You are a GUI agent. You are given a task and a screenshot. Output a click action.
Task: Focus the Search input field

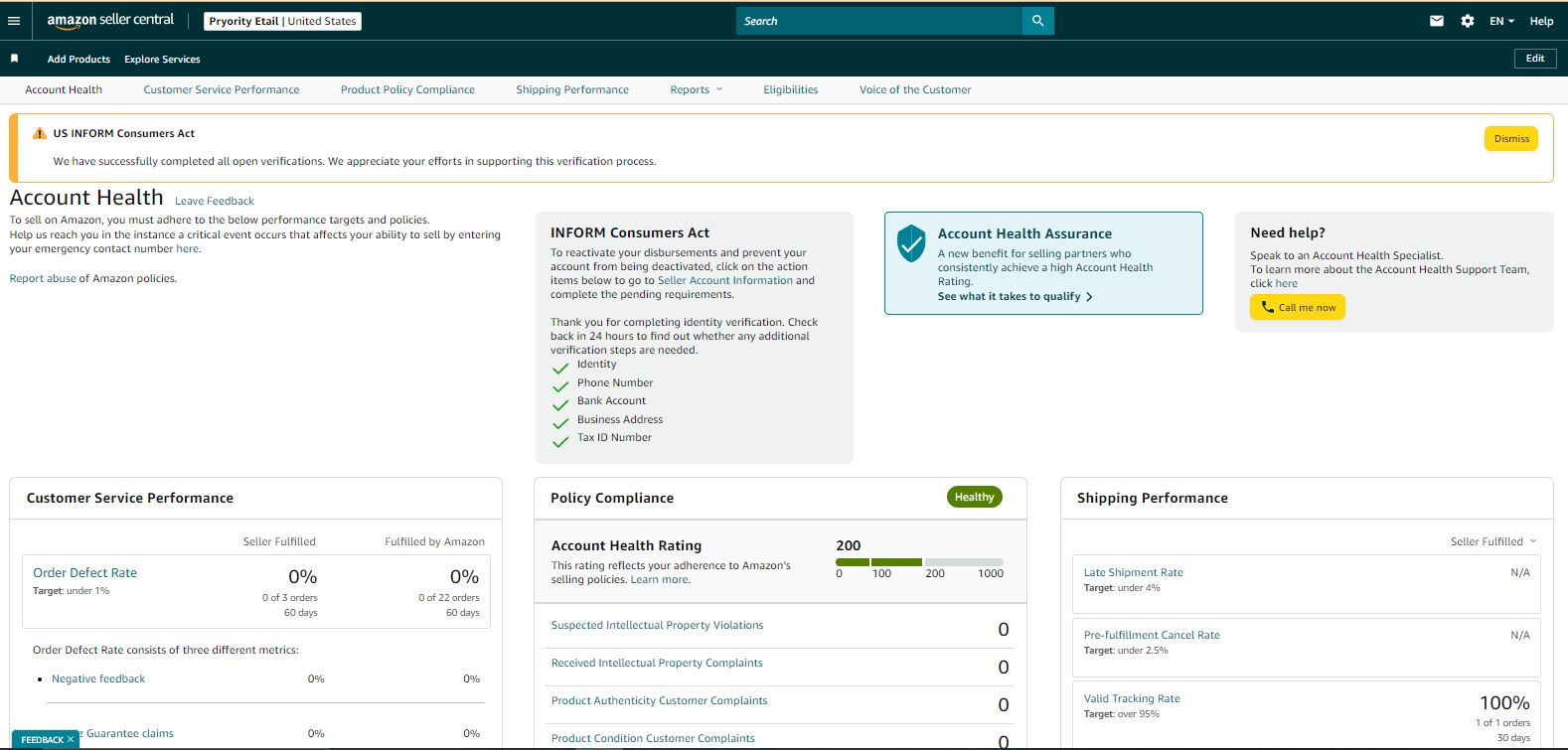(879, 21)
